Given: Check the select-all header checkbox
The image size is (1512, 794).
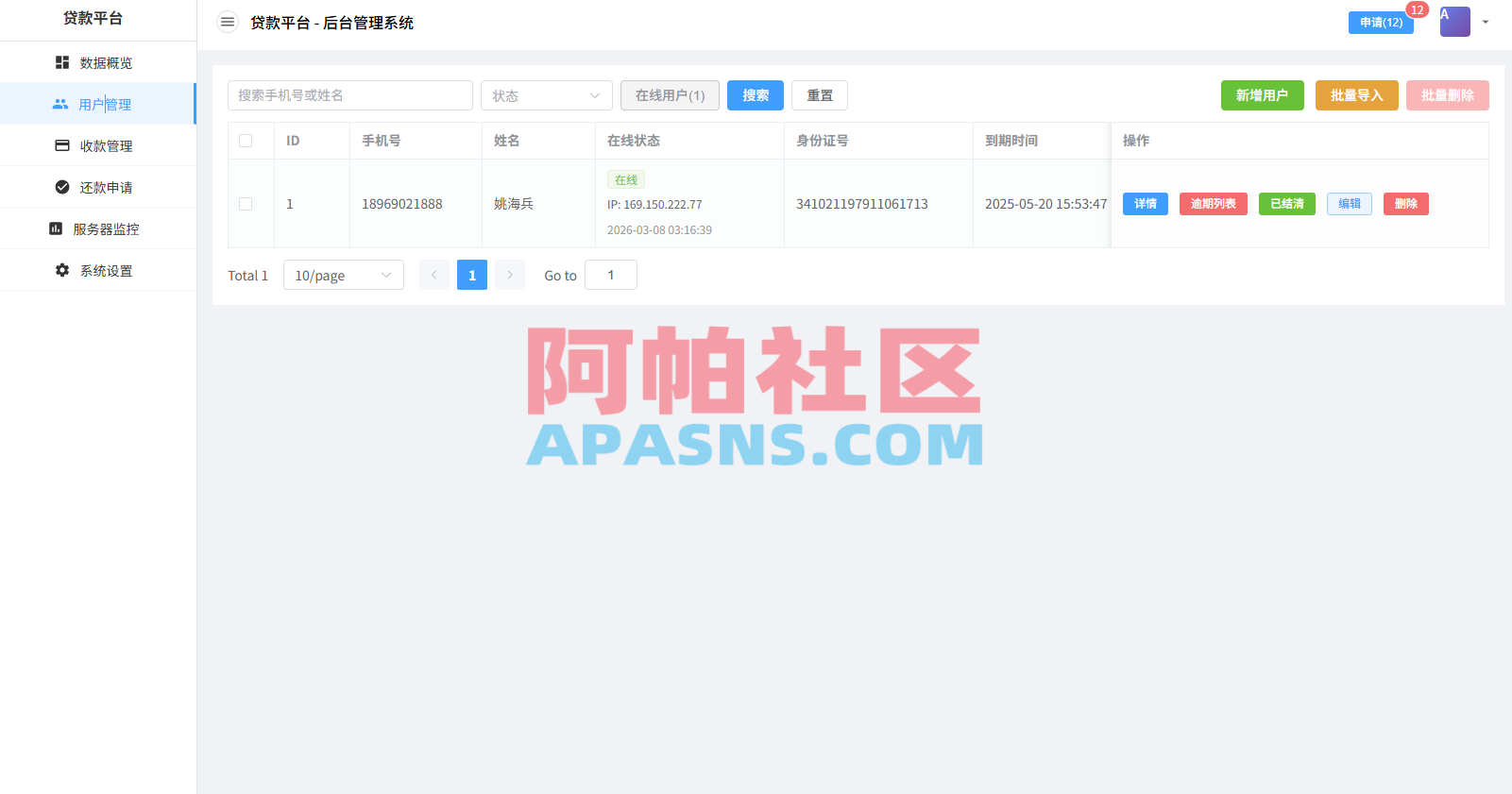Looking at the screenshot, I should click(246, 141).
